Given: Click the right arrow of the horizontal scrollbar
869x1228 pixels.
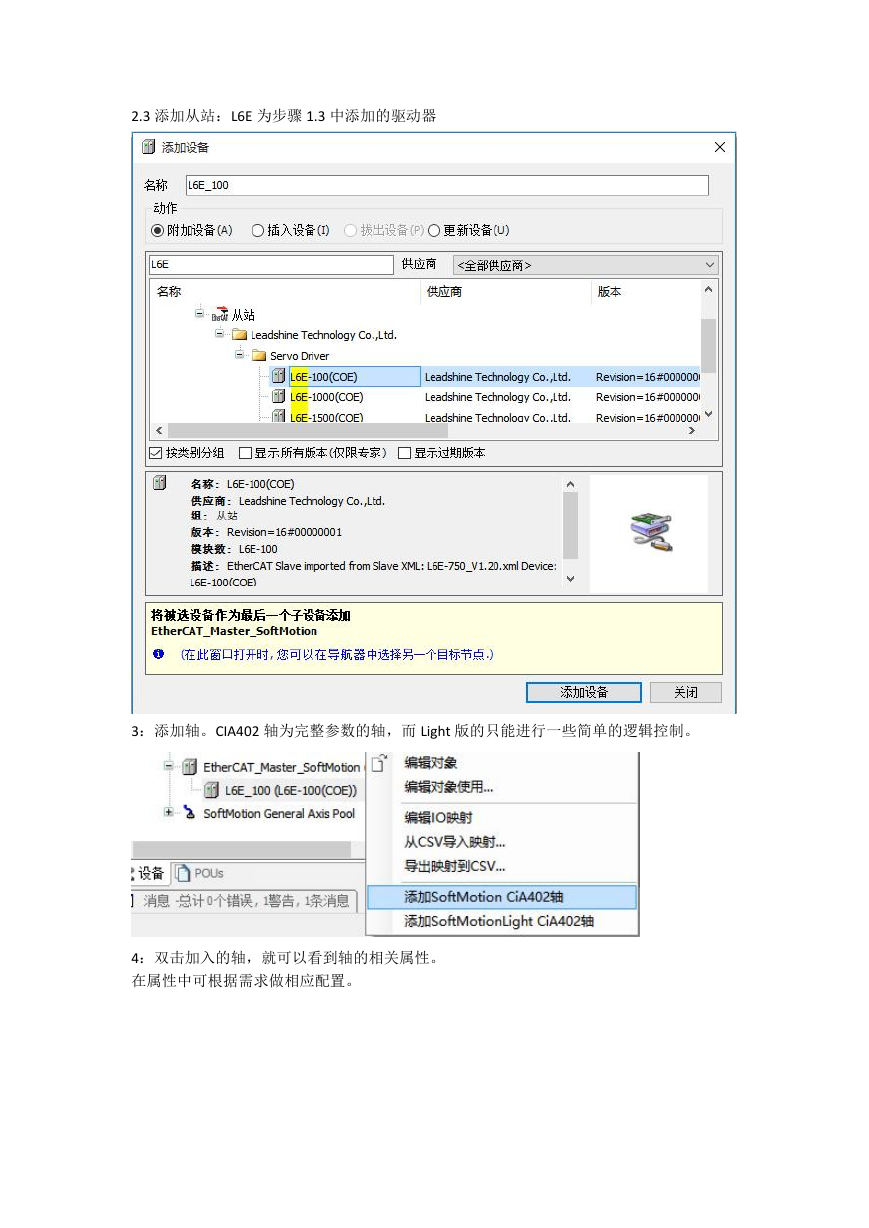Looking at the screenshot, I should [692, 431].
